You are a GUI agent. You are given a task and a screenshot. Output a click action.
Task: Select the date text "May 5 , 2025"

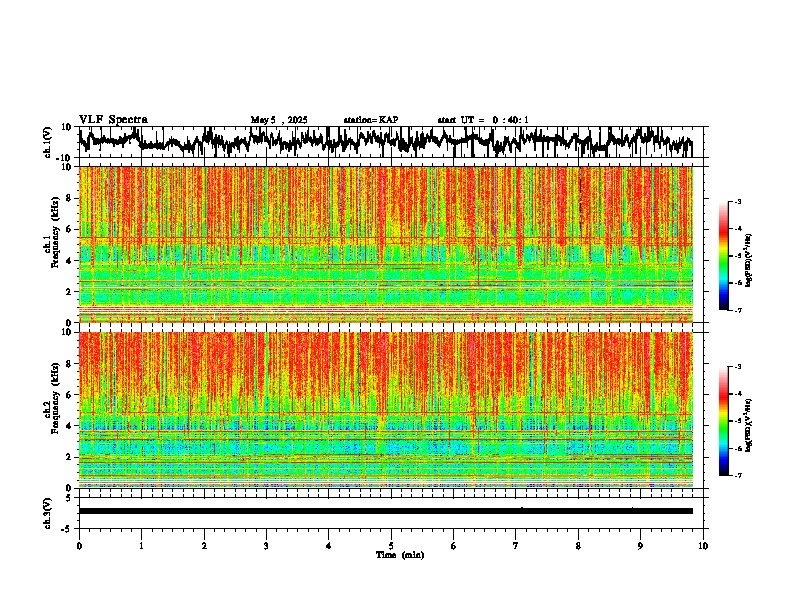(x=279, y=120)
